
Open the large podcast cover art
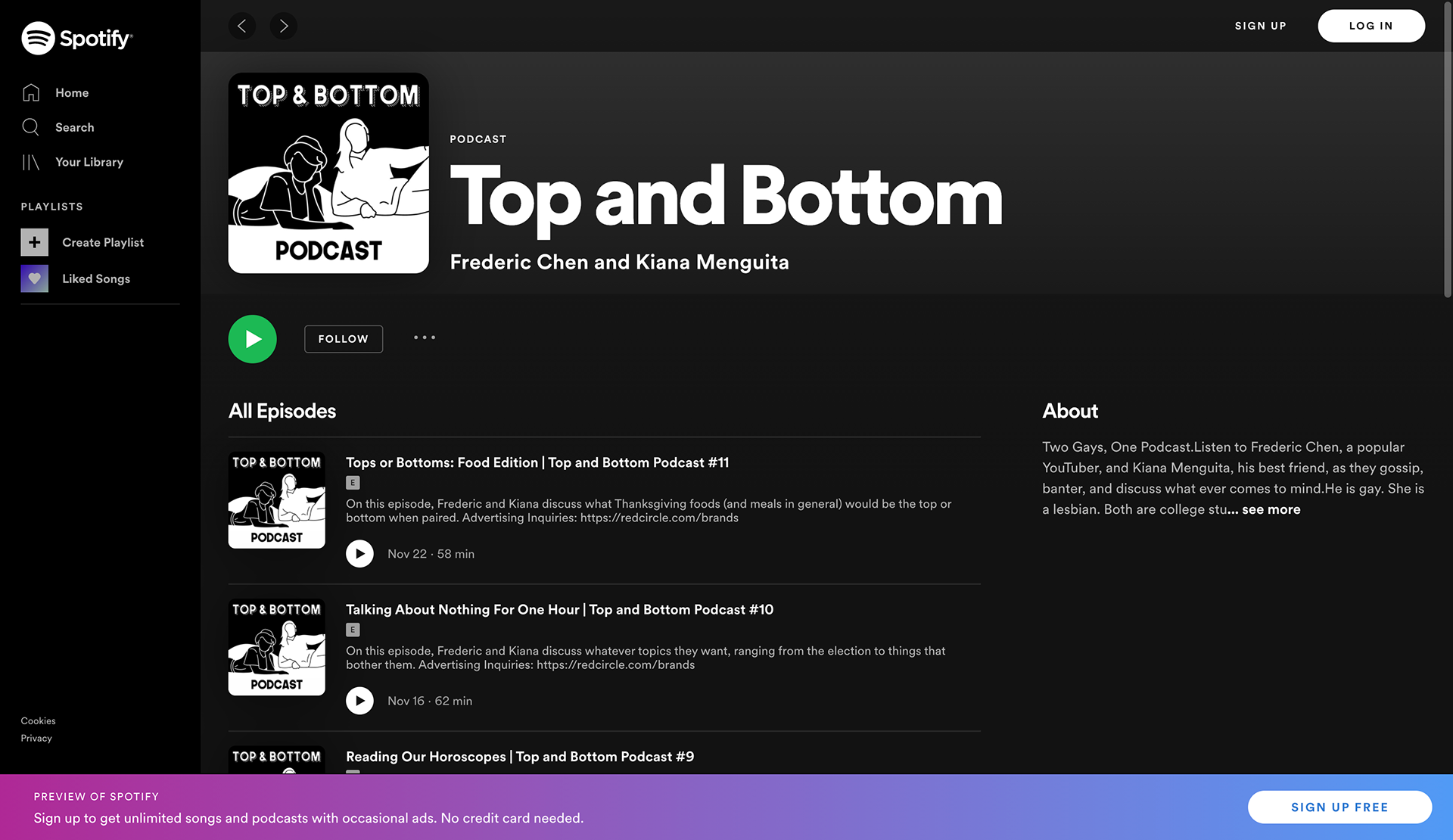[328, 173]
